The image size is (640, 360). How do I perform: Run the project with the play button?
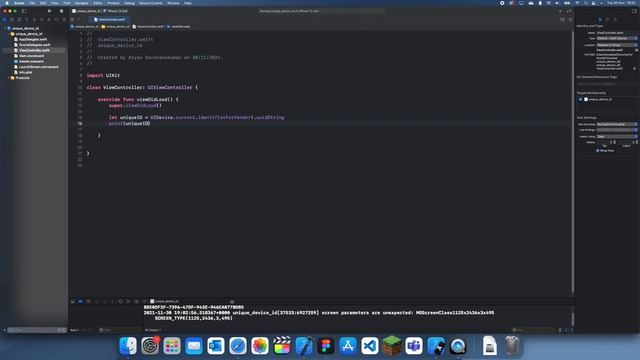click(x=49, y=11)
